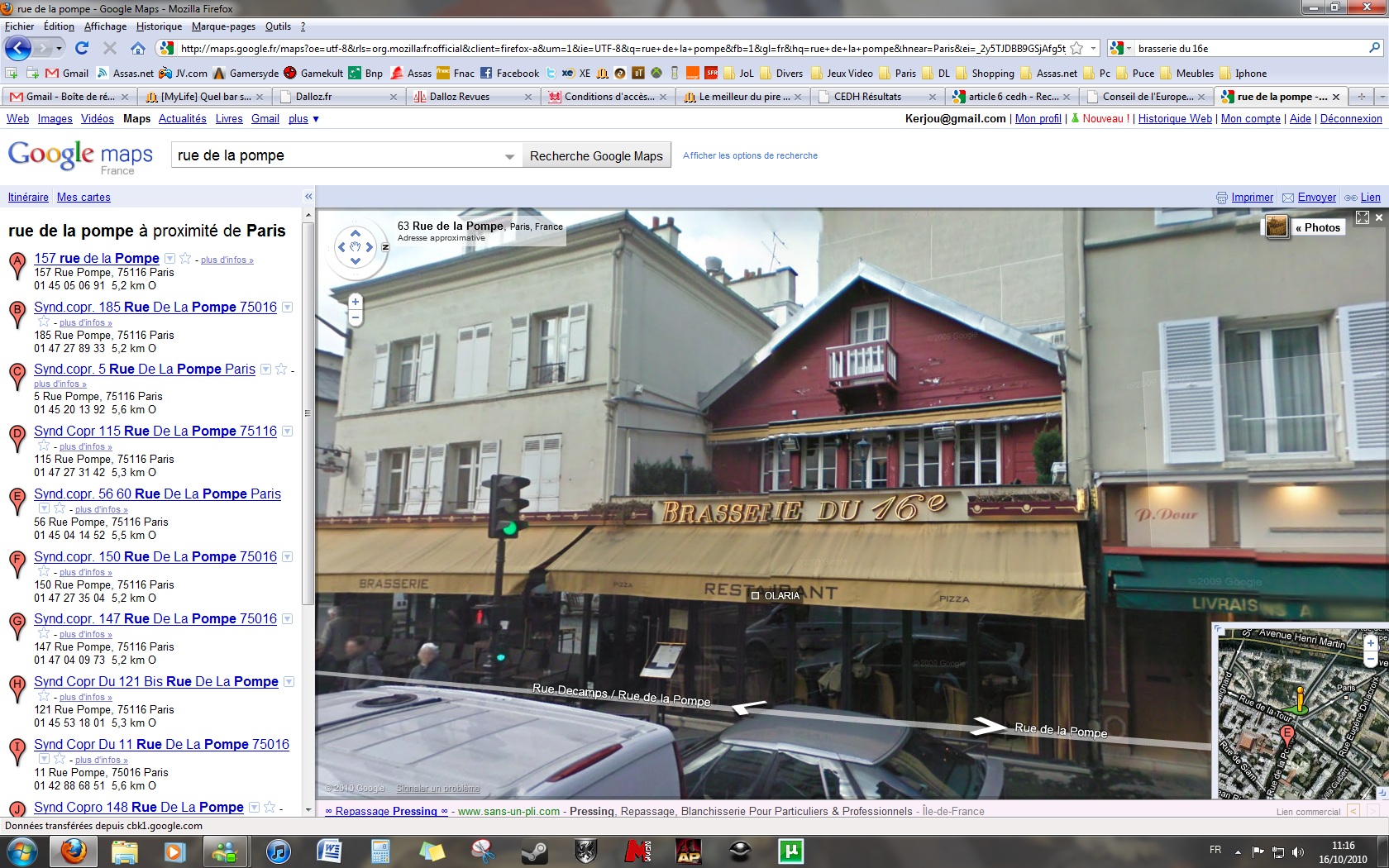The height and width of the screenshot is (868, 1389).
Task: Click the results panel vertical scrollbar thumb
Action: (x=308, y=412)
